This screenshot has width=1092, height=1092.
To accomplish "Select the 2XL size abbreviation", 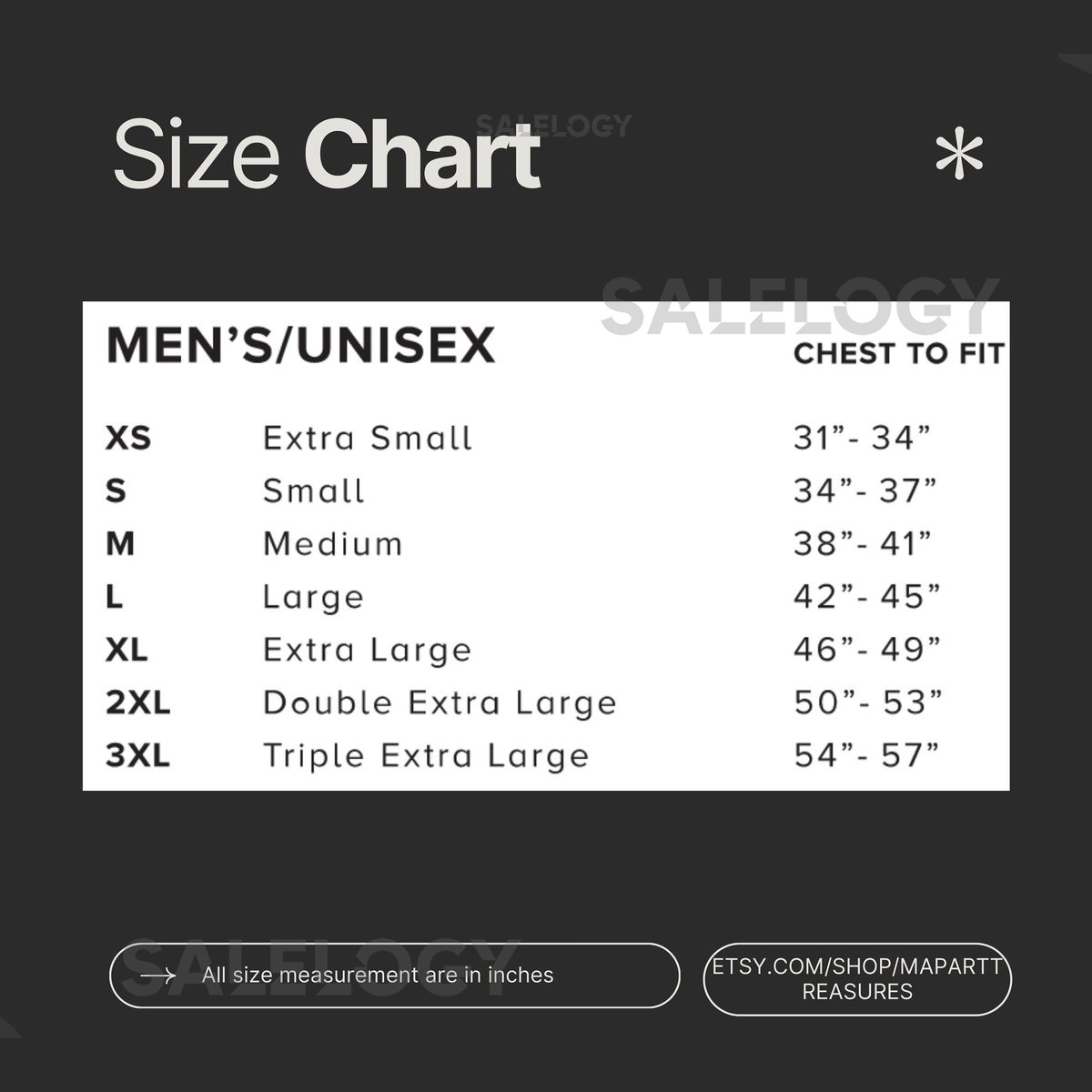I will (x=137, y=703).
